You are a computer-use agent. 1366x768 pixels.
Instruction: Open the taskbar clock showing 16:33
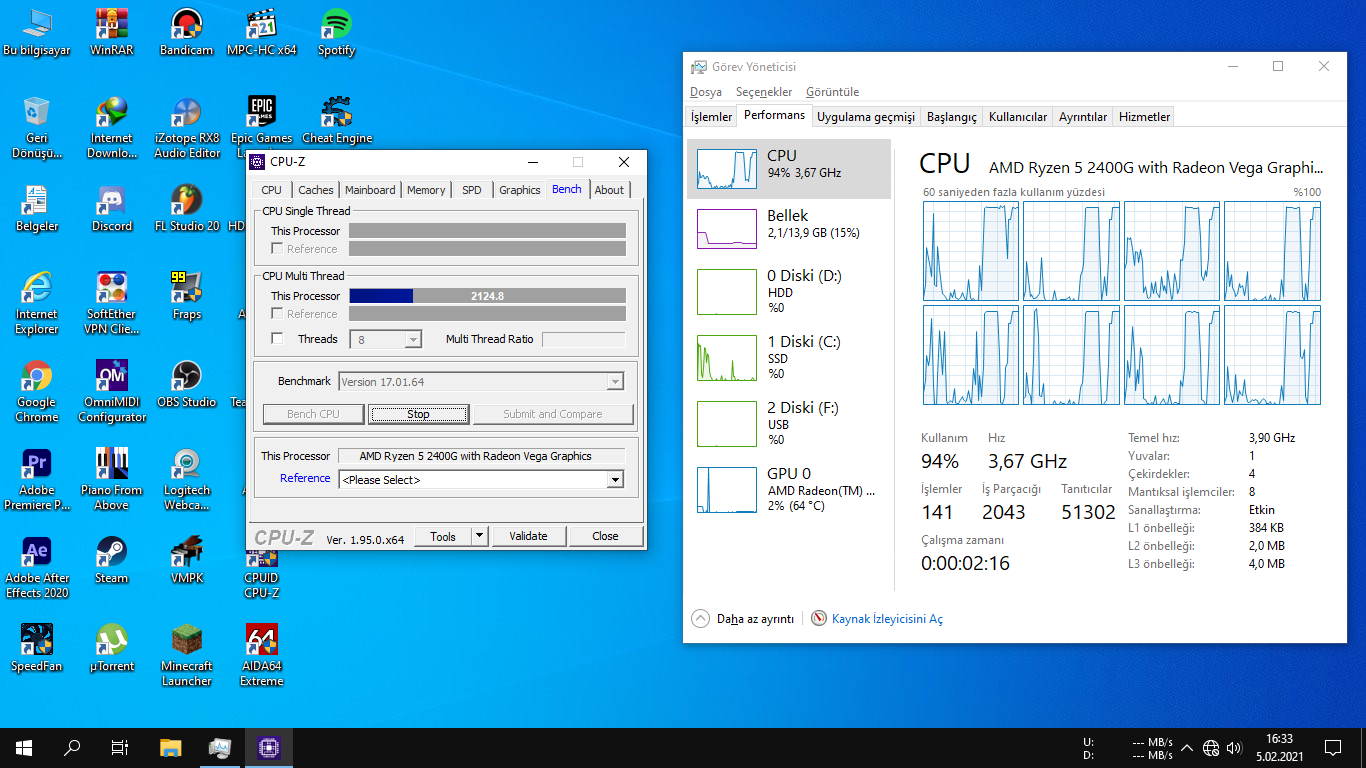1280,748
